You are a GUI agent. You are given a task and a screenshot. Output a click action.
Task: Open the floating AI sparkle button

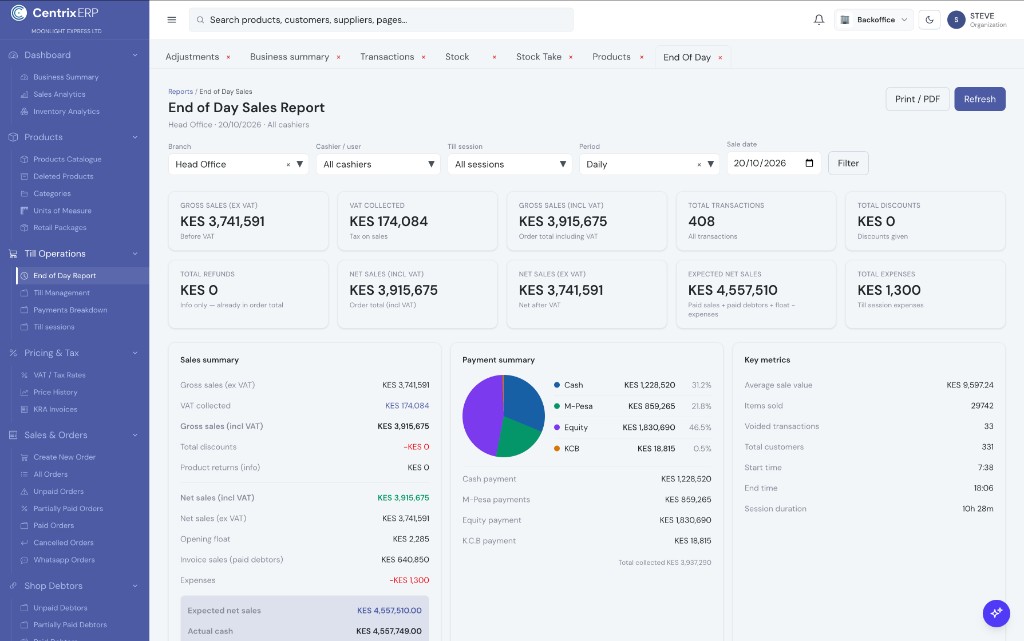pos(996,613)
